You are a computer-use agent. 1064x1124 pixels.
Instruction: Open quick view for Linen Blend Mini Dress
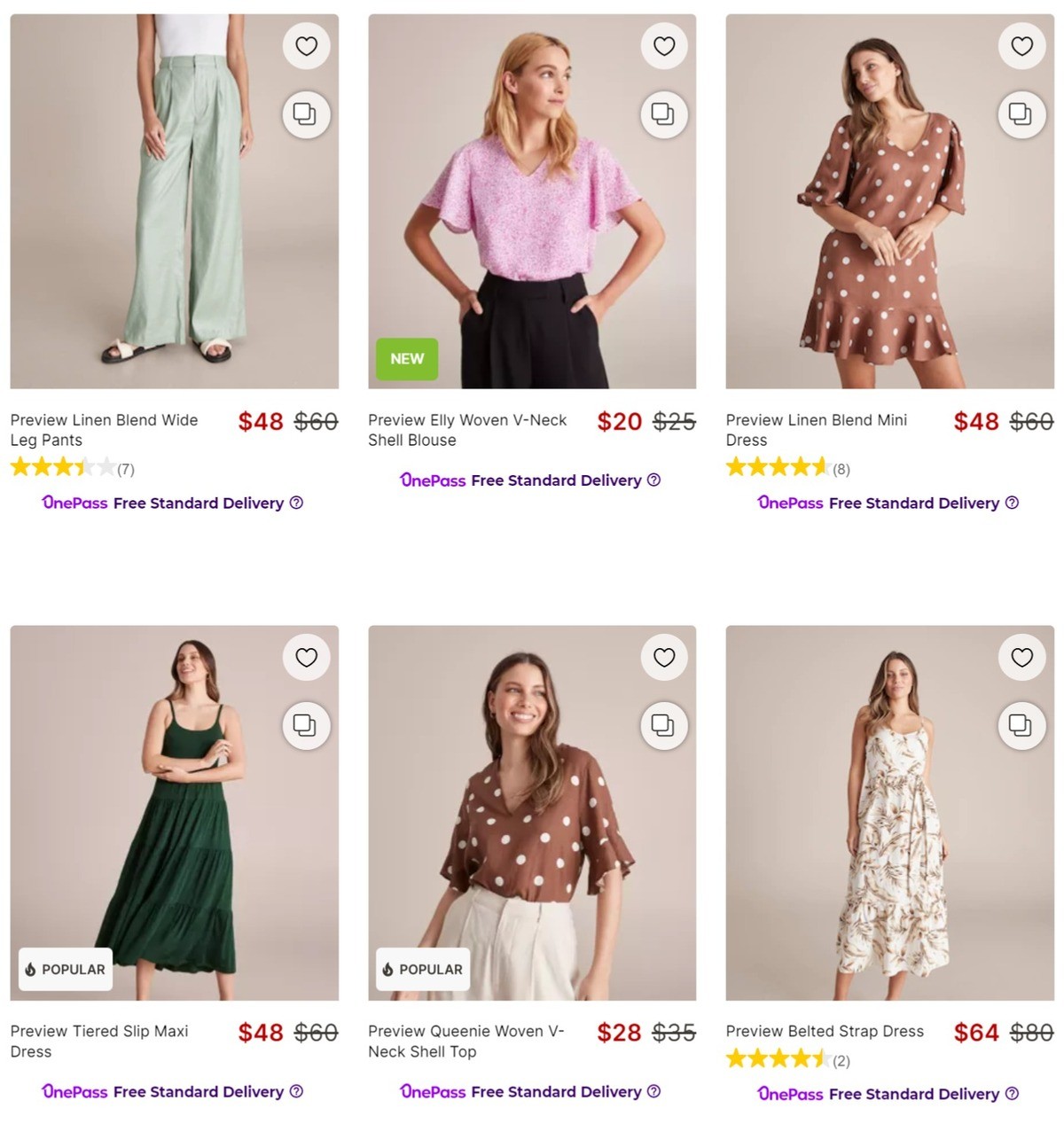point(1021,114)
